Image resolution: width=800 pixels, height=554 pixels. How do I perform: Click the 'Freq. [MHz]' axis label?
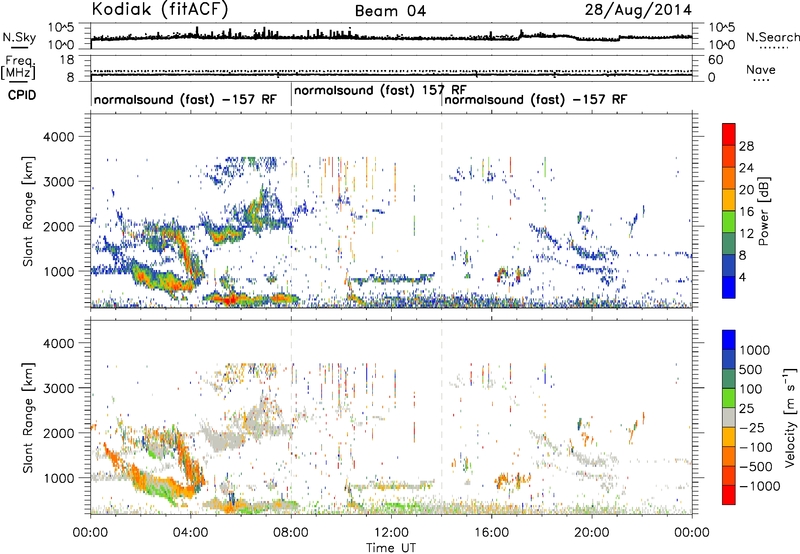(x=19, y=68)
